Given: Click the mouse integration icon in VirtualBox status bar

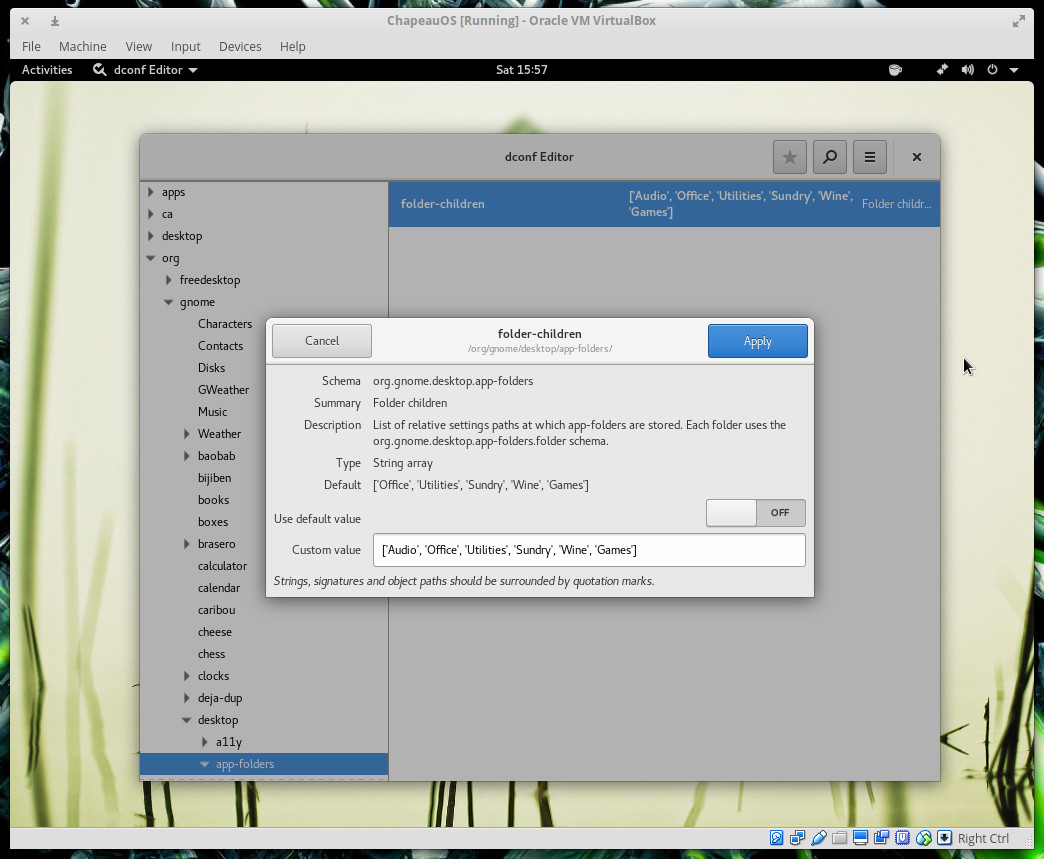Looking at the screenshot, I should [923, 838].
